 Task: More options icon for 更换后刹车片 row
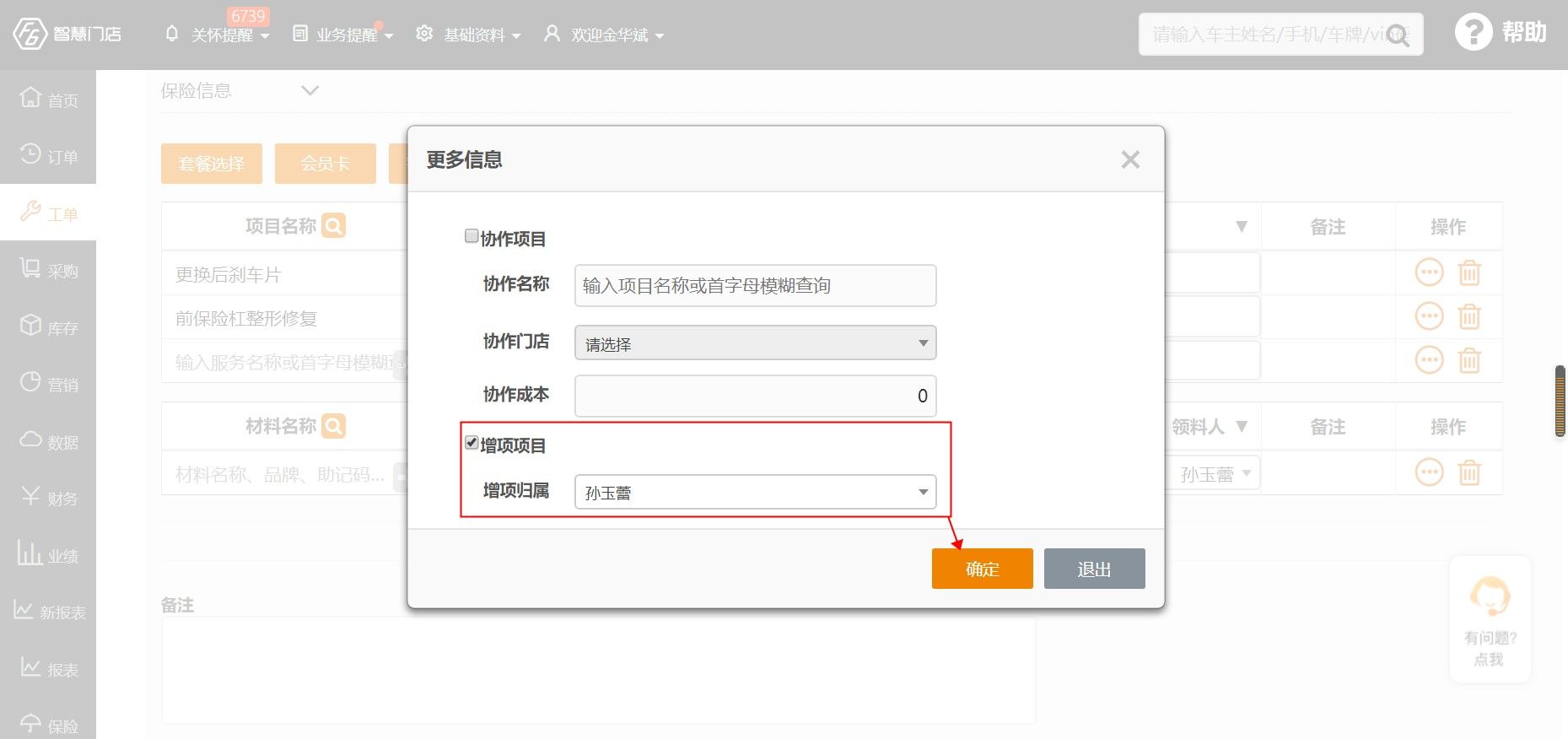click(x=1429, y=272)
